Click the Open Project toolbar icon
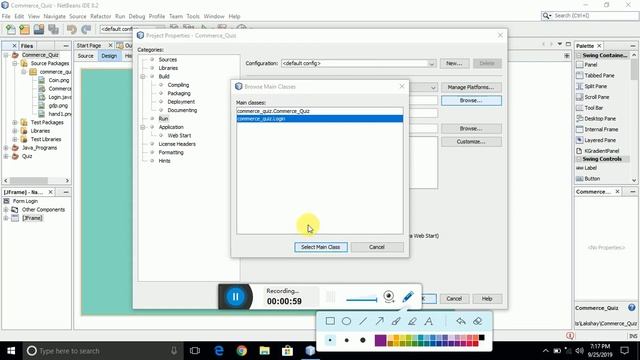 pyautogui.click(x=39, y=29)
